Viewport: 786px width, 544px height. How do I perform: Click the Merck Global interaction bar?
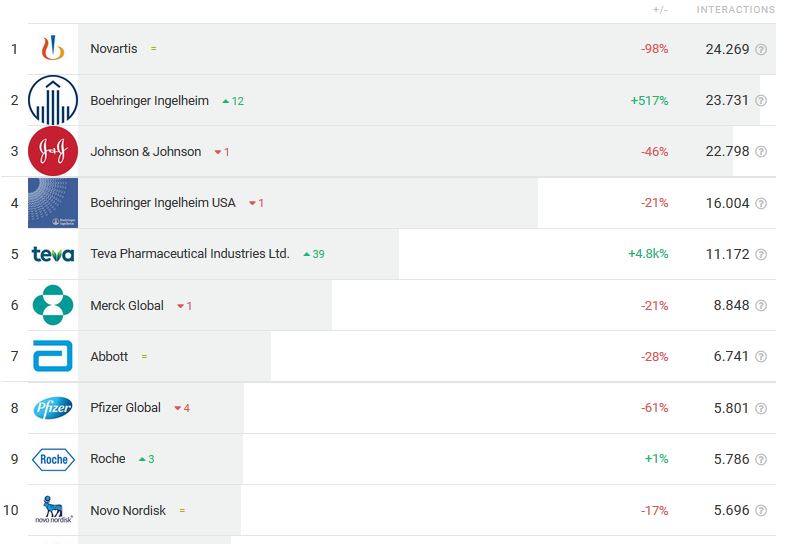(205, 305)
